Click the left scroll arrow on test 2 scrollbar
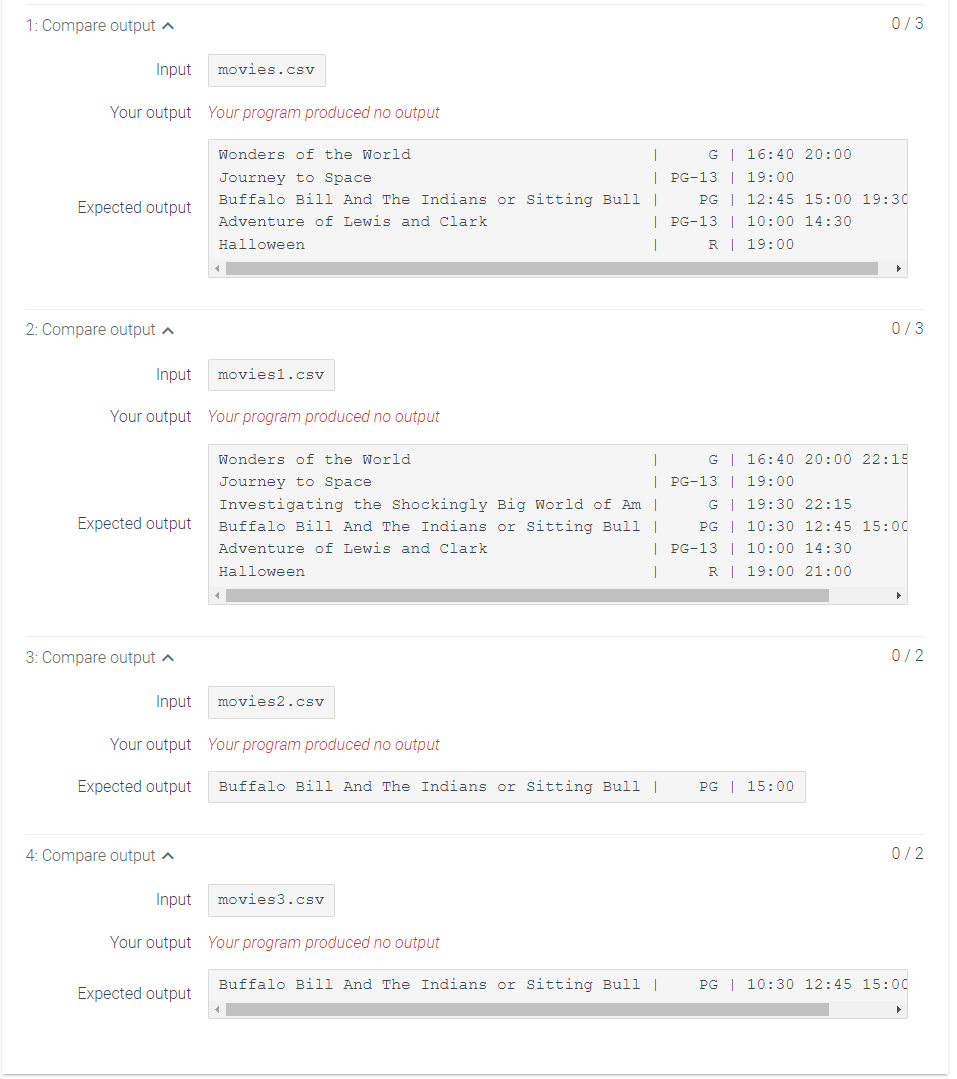This screenshot has height=1079, width=957. (x=216, y=594)
